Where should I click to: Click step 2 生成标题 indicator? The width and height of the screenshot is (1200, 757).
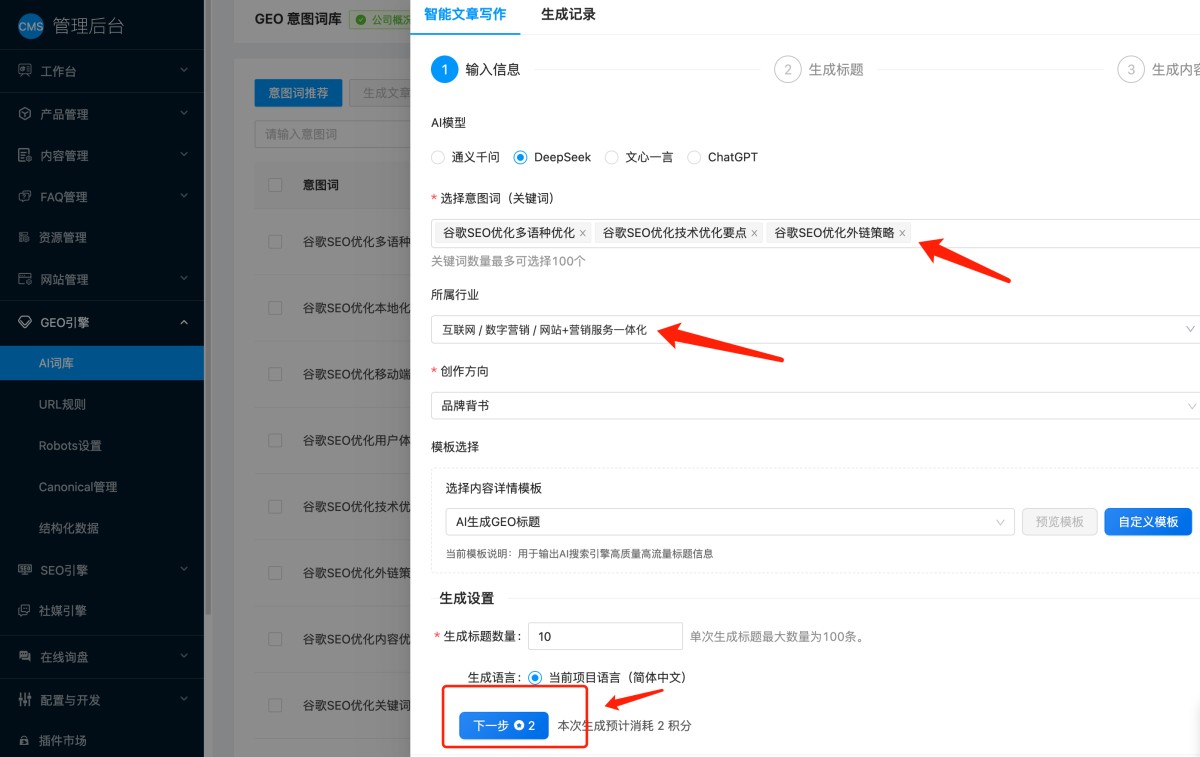[x=788, y=69]
